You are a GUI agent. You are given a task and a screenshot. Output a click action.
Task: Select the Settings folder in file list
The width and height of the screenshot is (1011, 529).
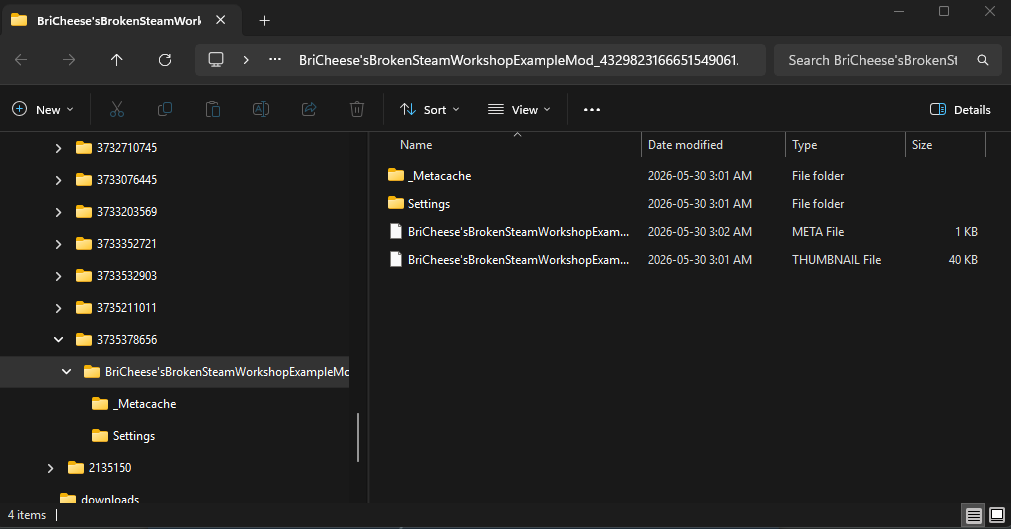point(429,204)
